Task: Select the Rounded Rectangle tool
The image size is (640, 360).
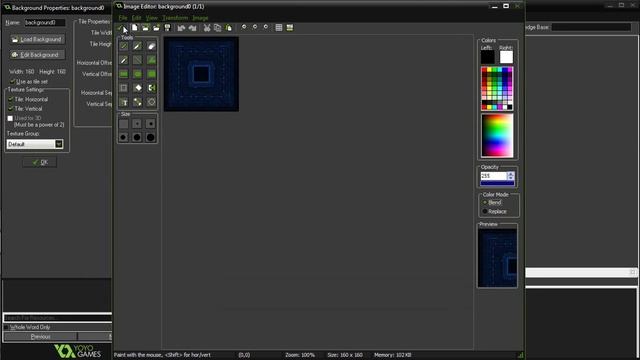Action: pos(151,74)
